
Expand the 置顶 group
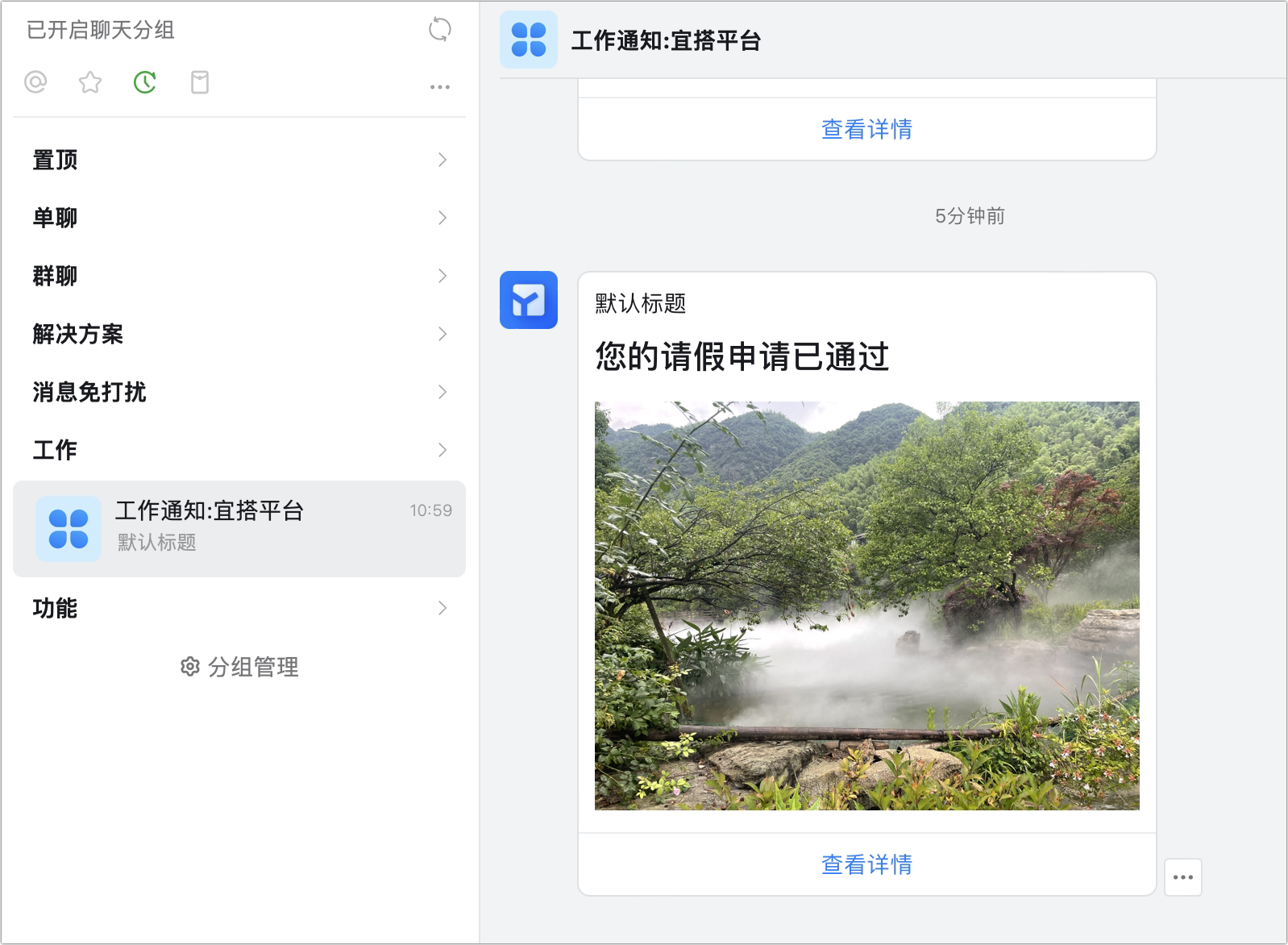(239, 160)
